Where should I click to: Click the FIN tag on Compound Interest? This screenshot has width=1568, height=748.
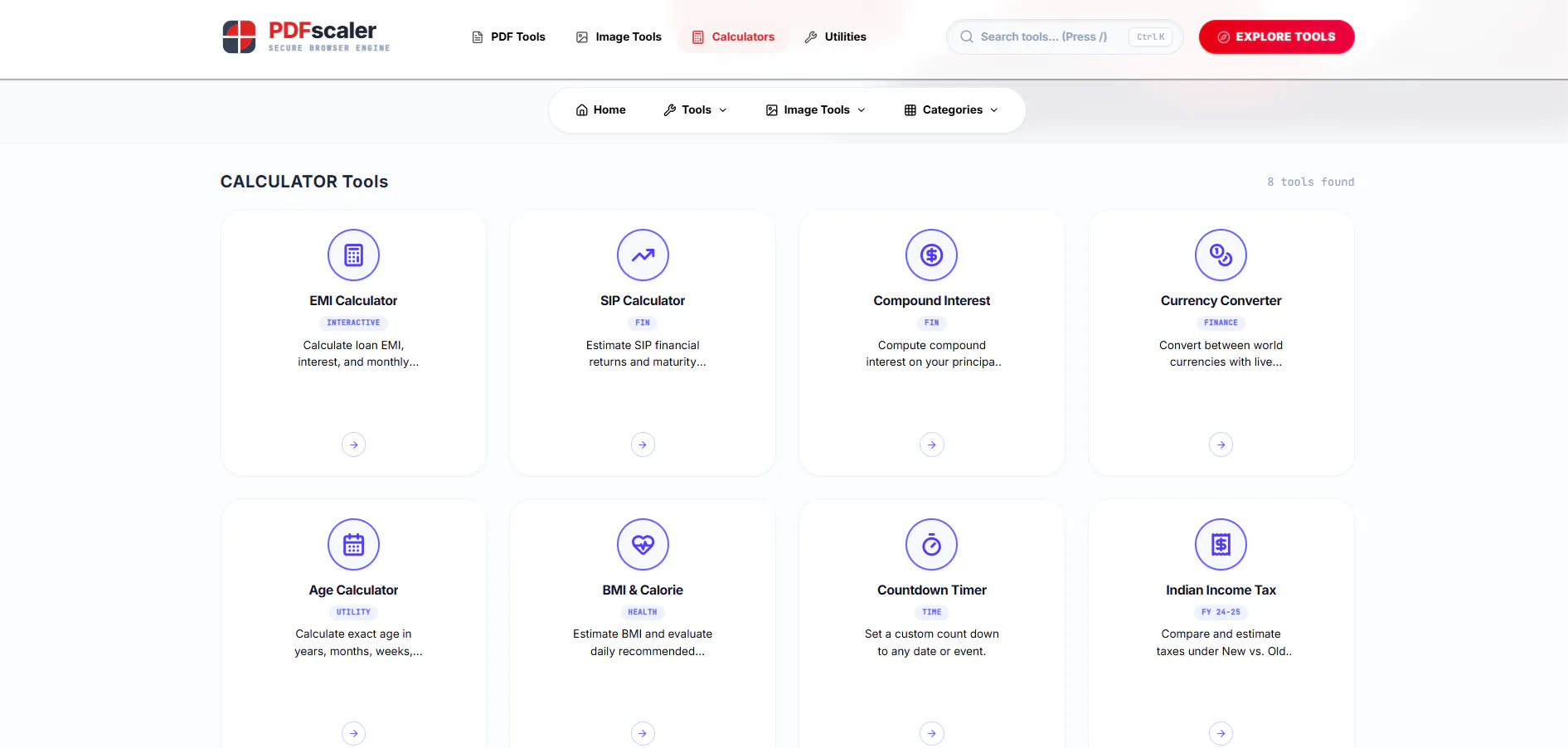[931, 323]
